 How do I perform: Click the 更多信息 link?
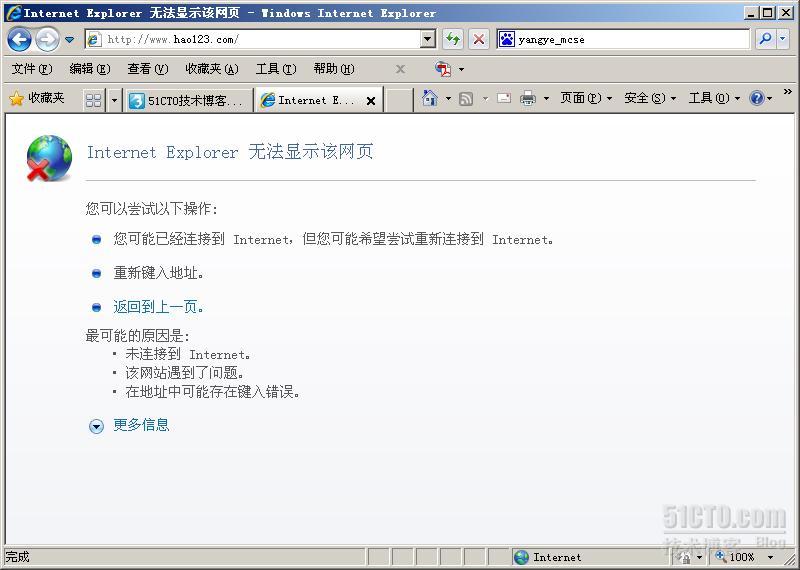[141, 425]
